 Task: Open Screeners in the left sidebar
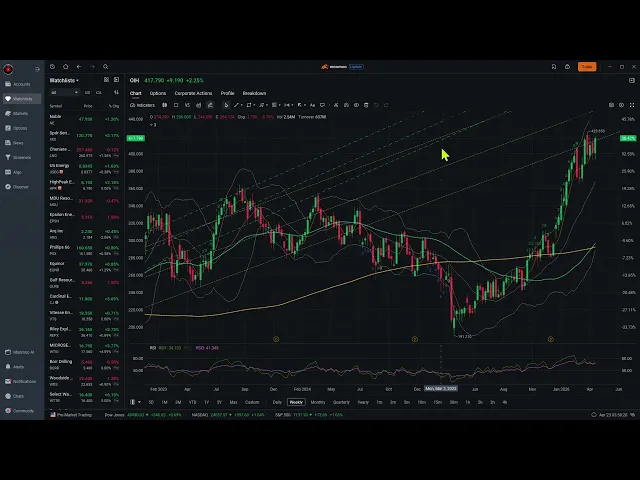pos(18,158)
